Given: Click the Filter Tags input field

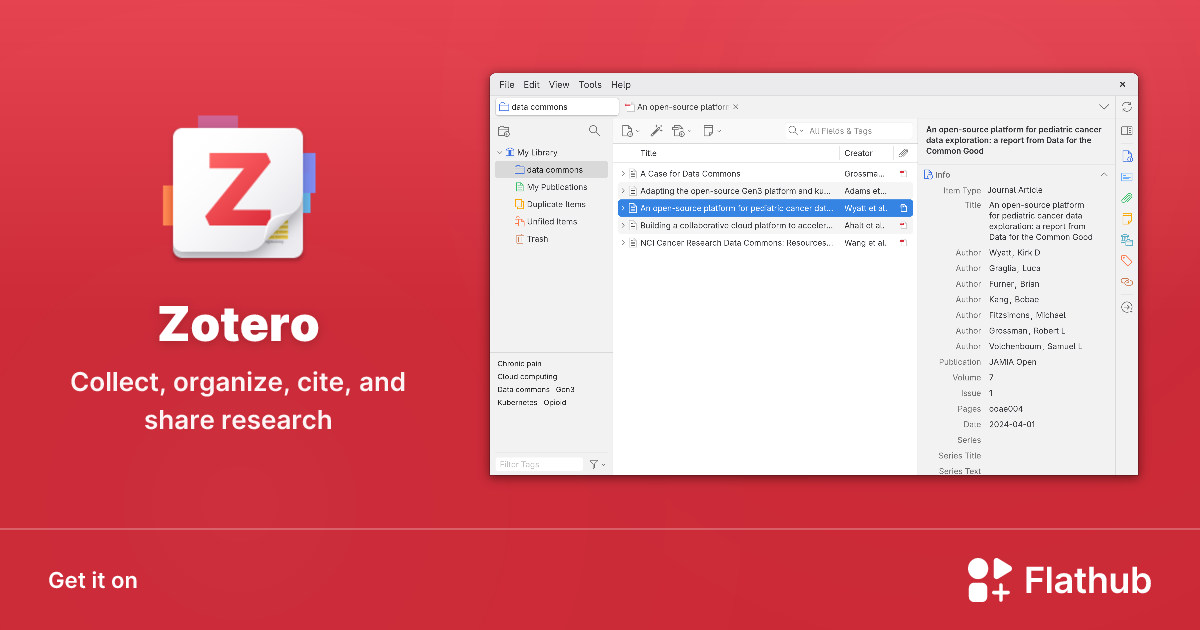Looking at the screenshot, I should tap(538, 463).
